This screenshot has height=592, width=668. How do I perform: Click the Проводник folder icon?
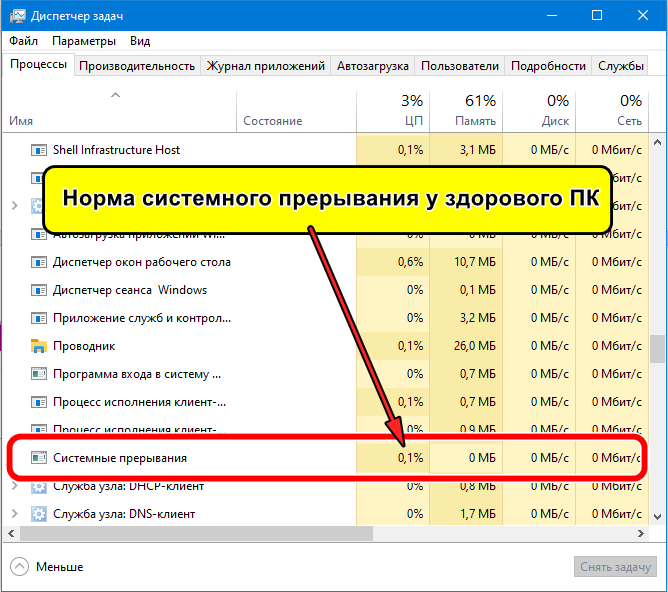click(39, 346)
